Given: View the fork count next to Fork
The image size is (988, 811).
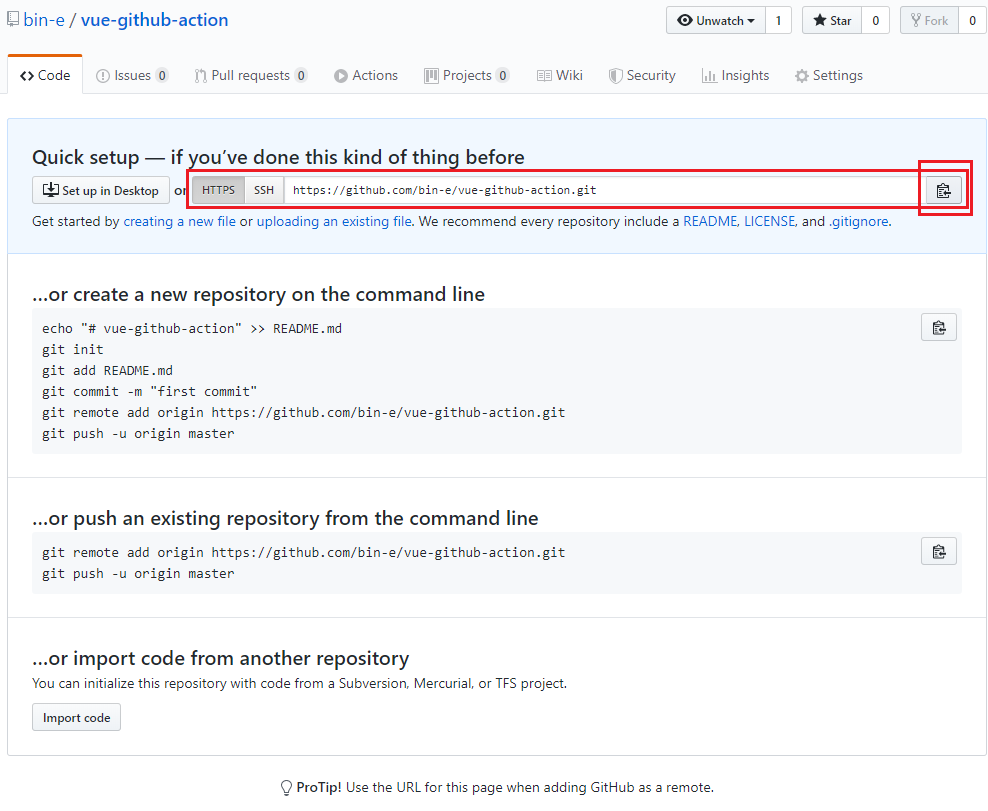Looking at the screenshot, I should [972, 20].
